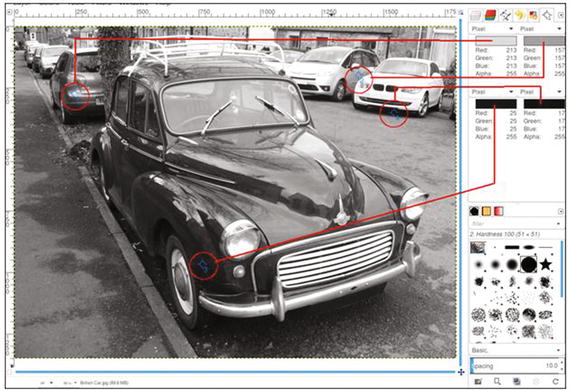This screenshot has height=391, width=570.
Task: Click the black swatch with Red 25
Action: coord(496,104)
